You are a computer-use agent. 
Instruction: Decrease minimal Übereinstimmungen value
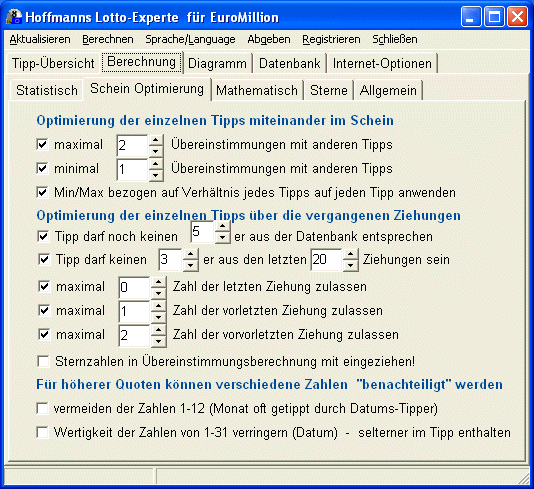click(x=156, y=175)
